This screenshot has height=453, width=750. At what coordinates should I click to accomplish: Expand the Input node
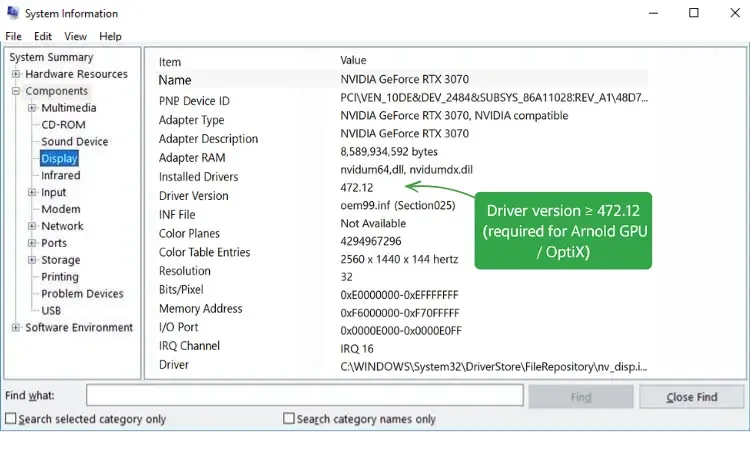tap(32, 192)
